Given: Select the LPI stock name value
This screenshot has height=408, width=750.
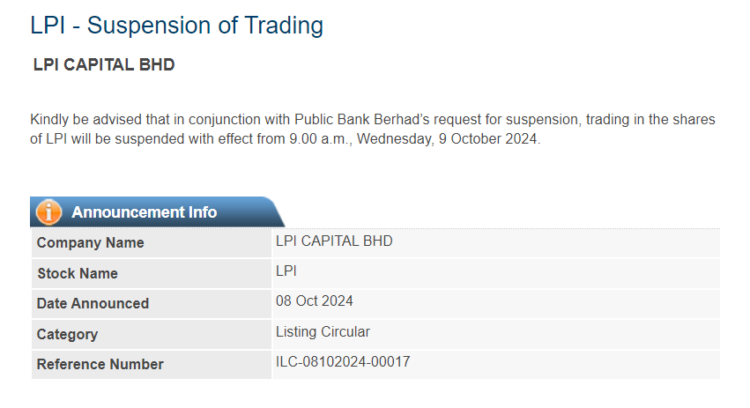Looking at the screenshot, I should [286, 271].
